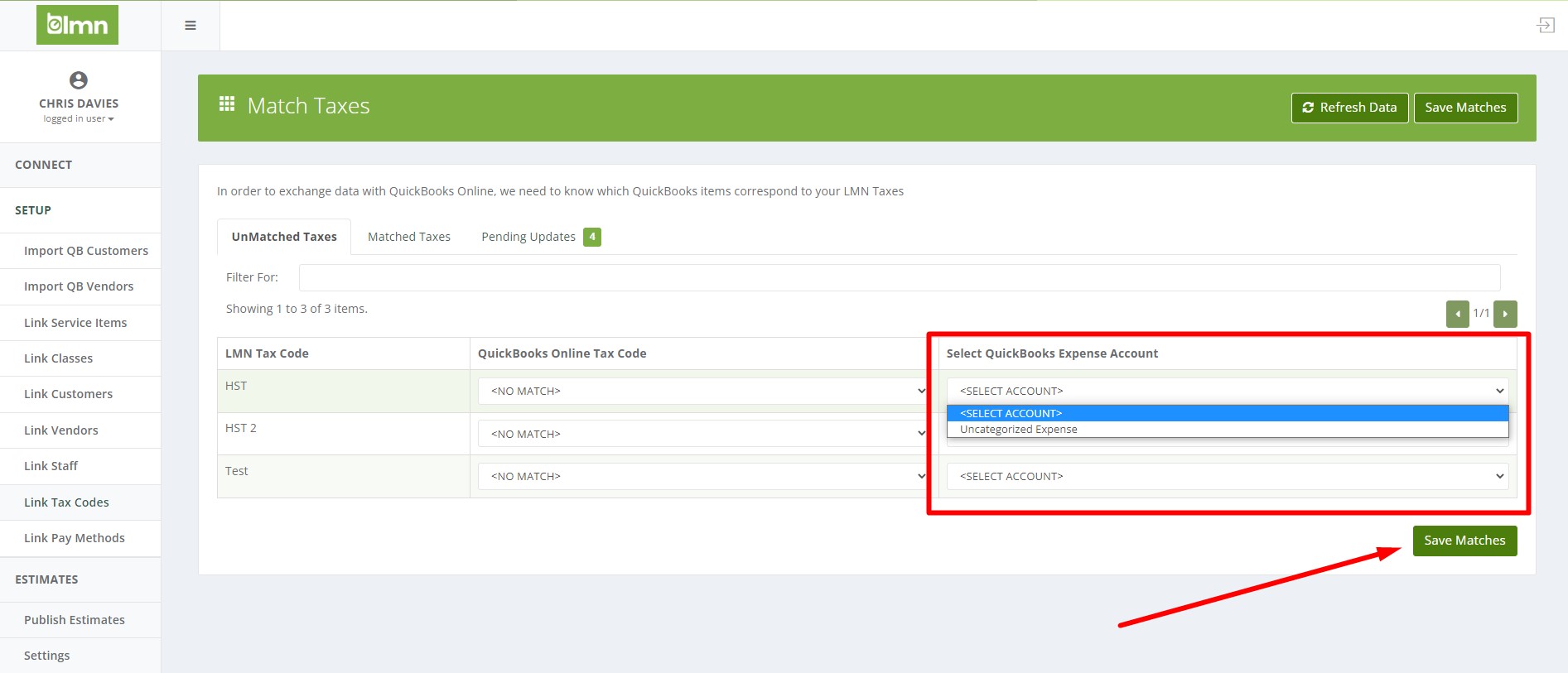Image resolution: width=1568 pixels, height=673 pixels.
Task: Choose Uncategorized Expense option
Action: click(1228, 430)
